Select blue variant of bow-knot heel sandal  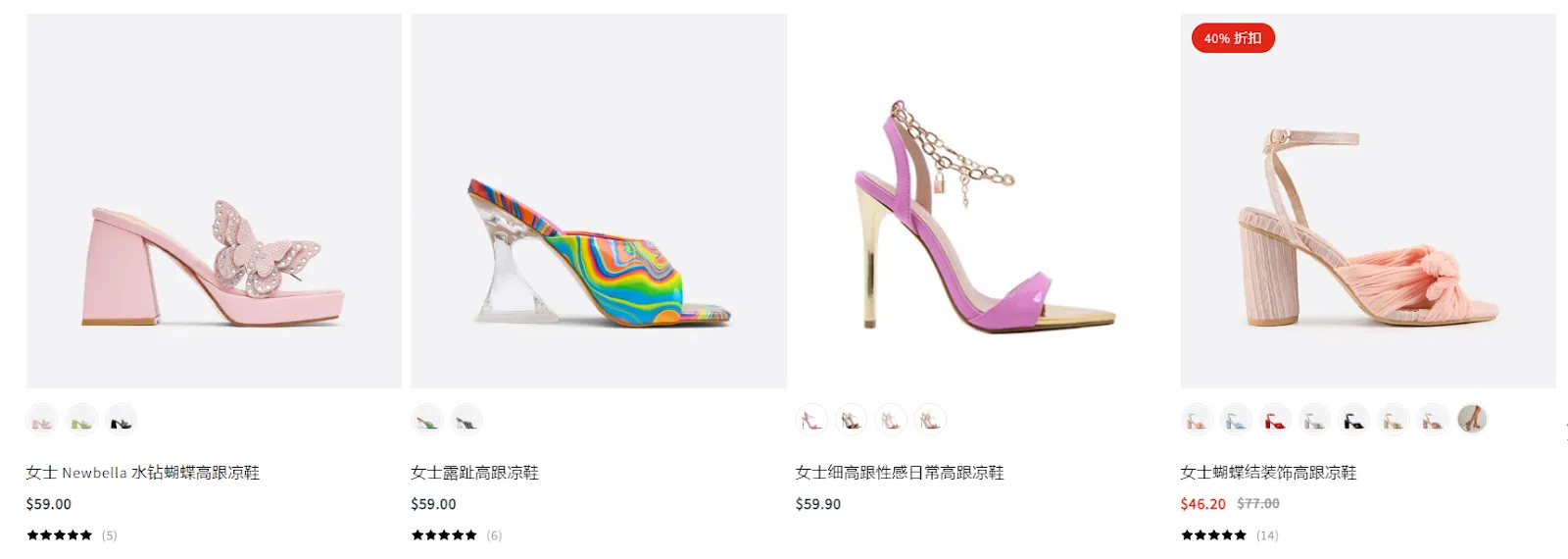(1236, 420)
